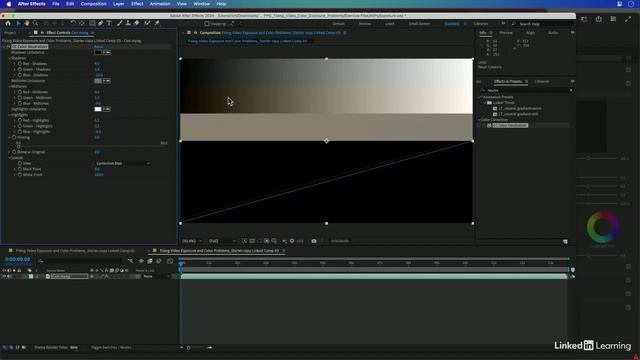Click the Shadows Unbalance black color swatch

(x=98, y=52)
